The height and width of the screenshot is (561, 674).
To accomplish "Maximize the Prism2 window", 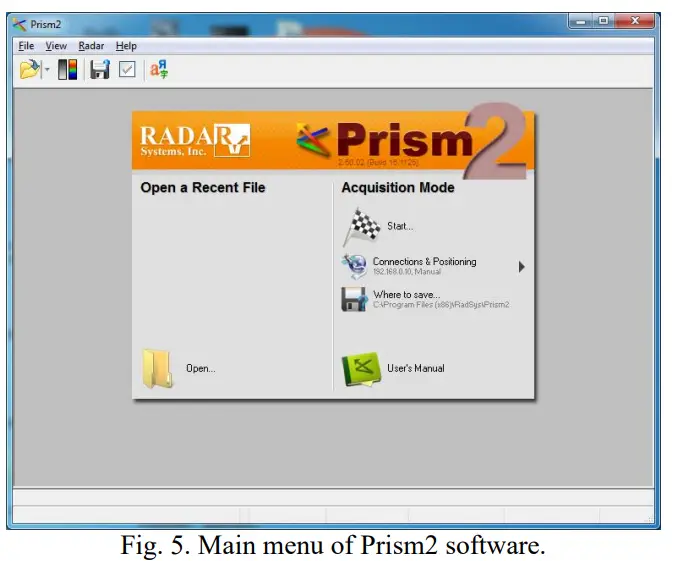I will click(604, 21).
